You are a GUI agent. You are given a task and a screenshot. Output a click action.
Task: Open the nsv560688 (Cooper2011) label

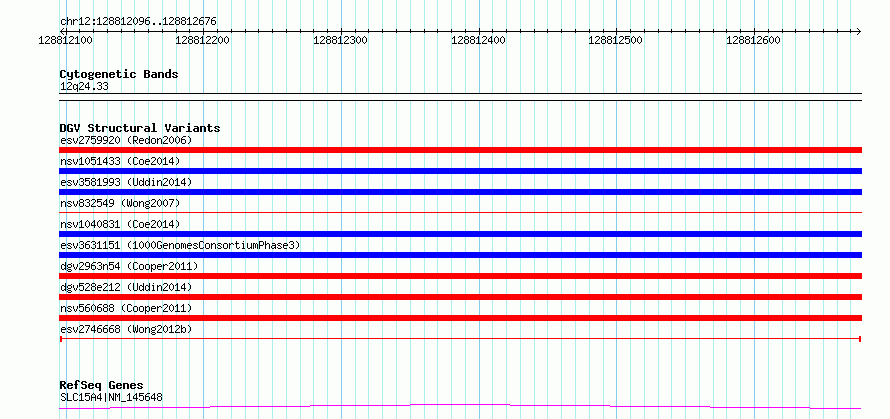[126, 308]
